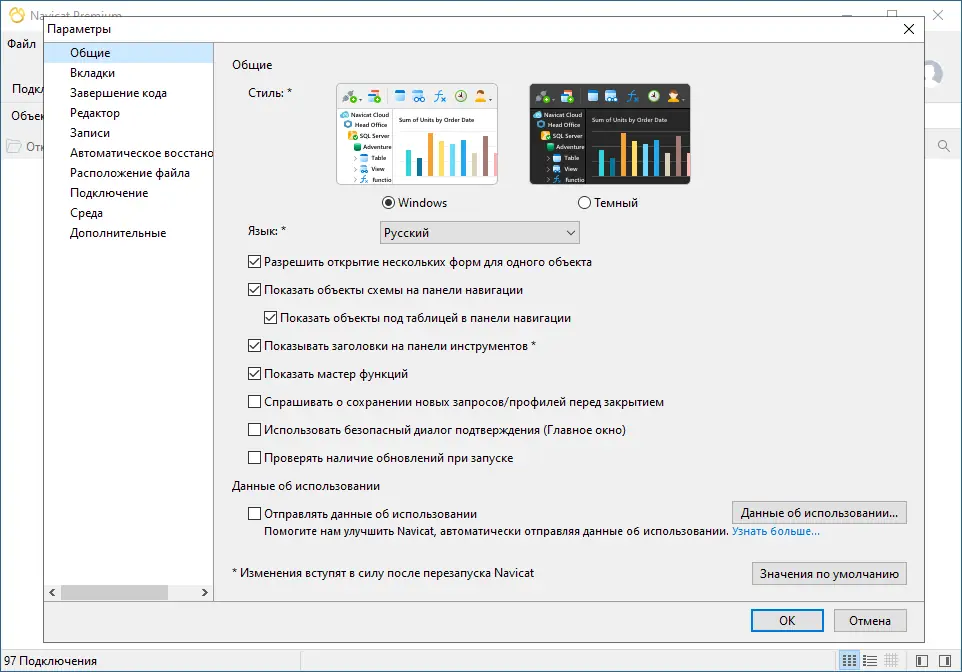Select the Общие category
Viewport: 962px width, 672px height.
coord(129,53)
